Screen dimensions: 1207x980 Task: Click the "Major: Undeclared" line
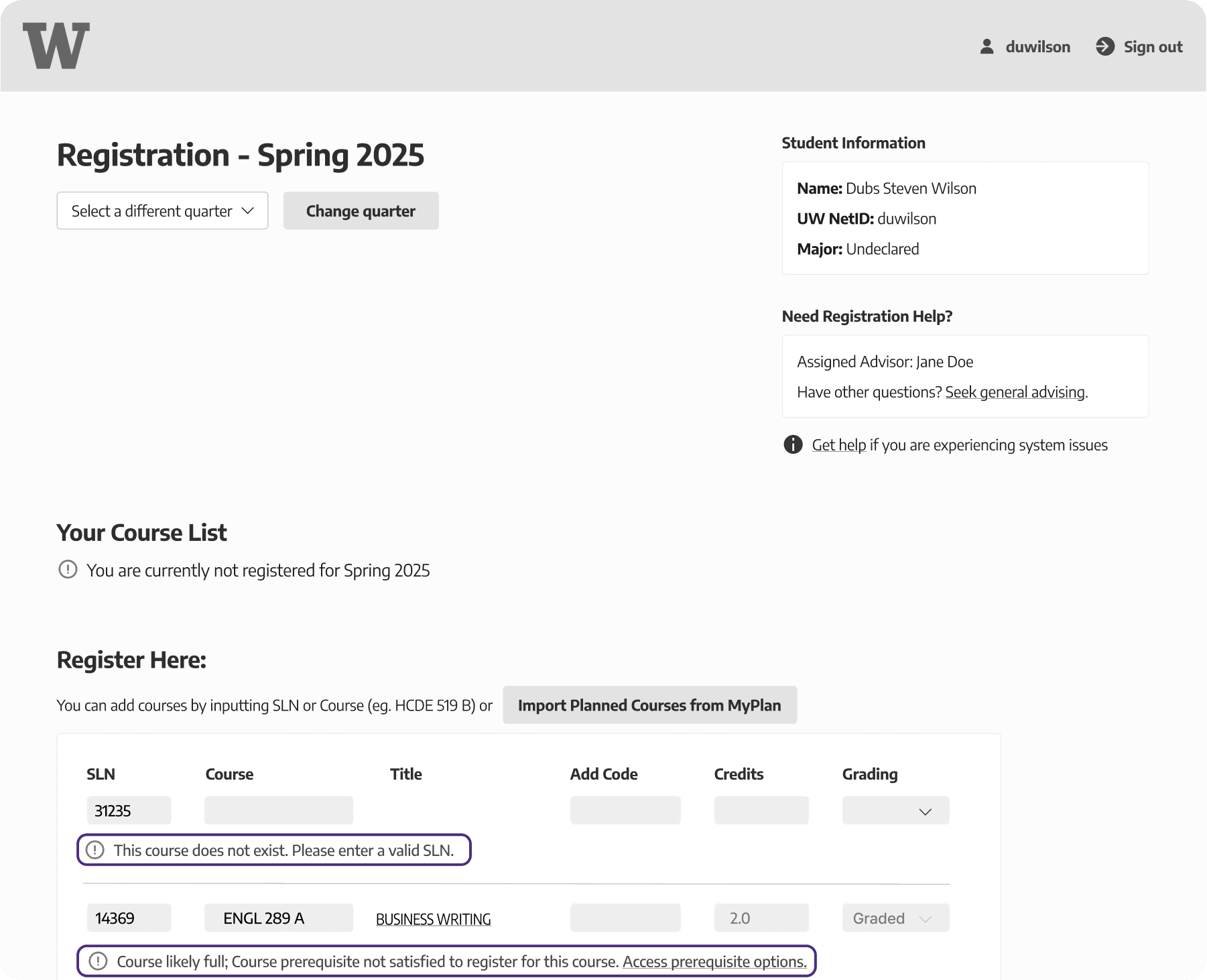point(858,249)
